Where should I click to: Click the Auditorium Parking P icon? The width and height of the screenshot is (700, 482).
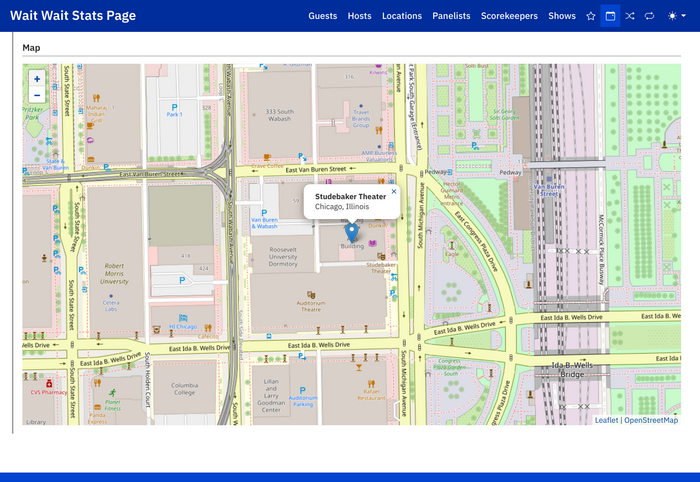303,391
